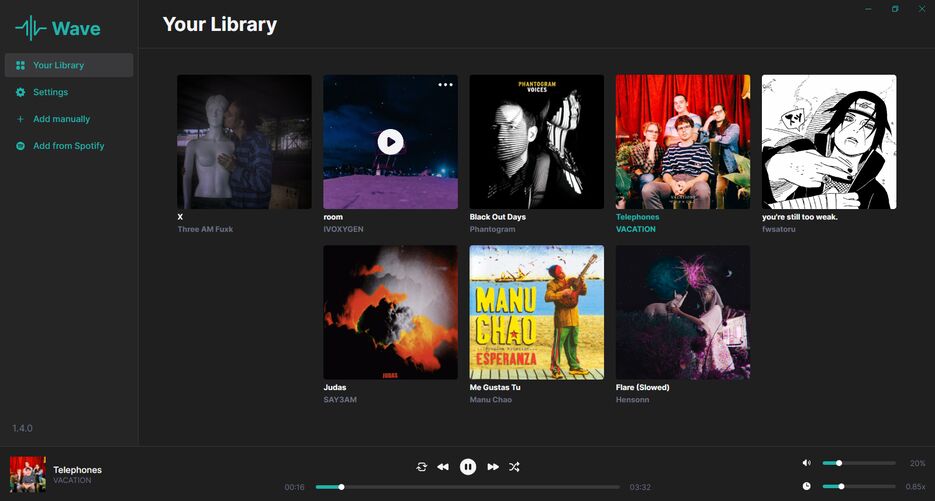Click the Black Out Days title text

point(497,217)
